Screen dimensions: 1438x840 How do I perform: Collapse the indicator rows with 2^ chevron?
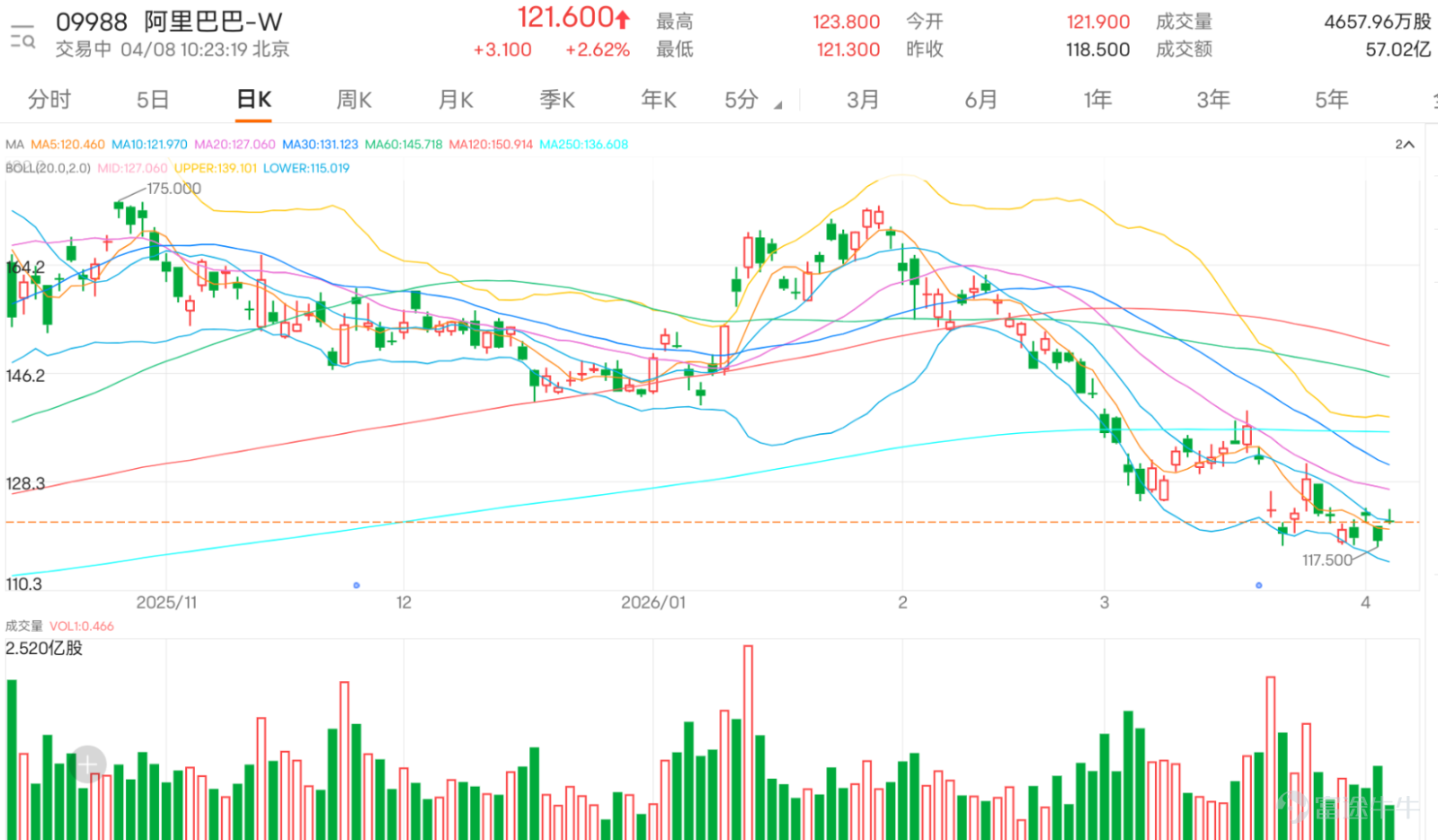click(1405, 145)
